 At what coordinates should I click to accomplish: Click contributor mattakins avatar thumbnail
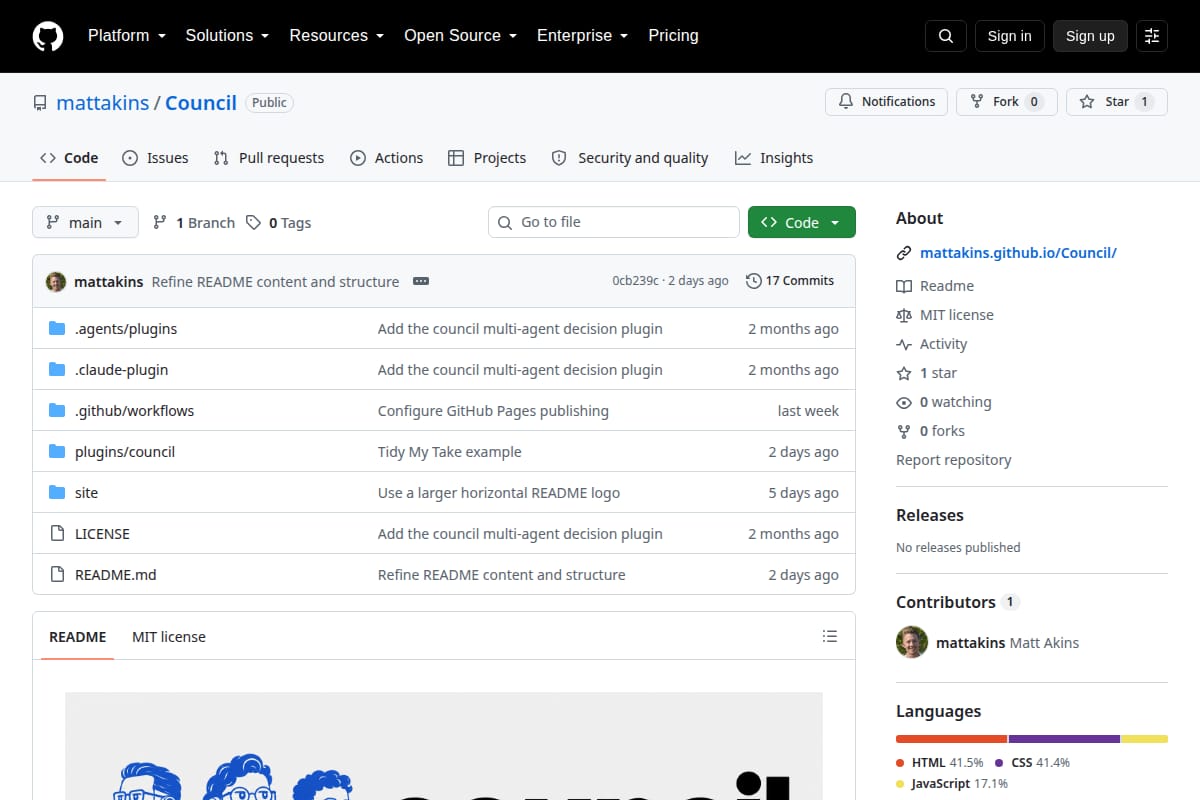(x=912, y=642)
